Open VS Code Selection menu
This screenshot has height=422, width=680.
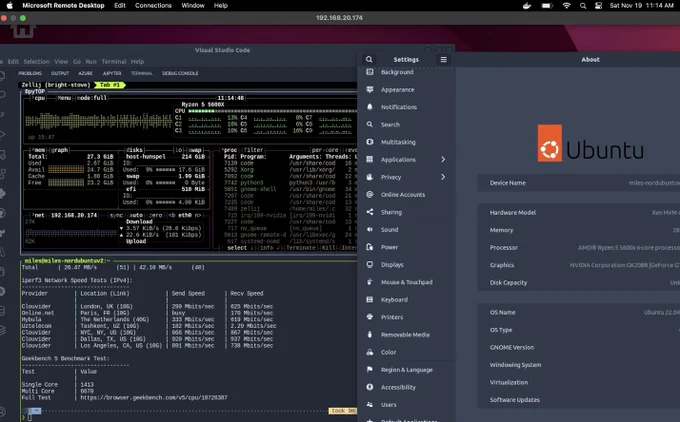[36, 62]
